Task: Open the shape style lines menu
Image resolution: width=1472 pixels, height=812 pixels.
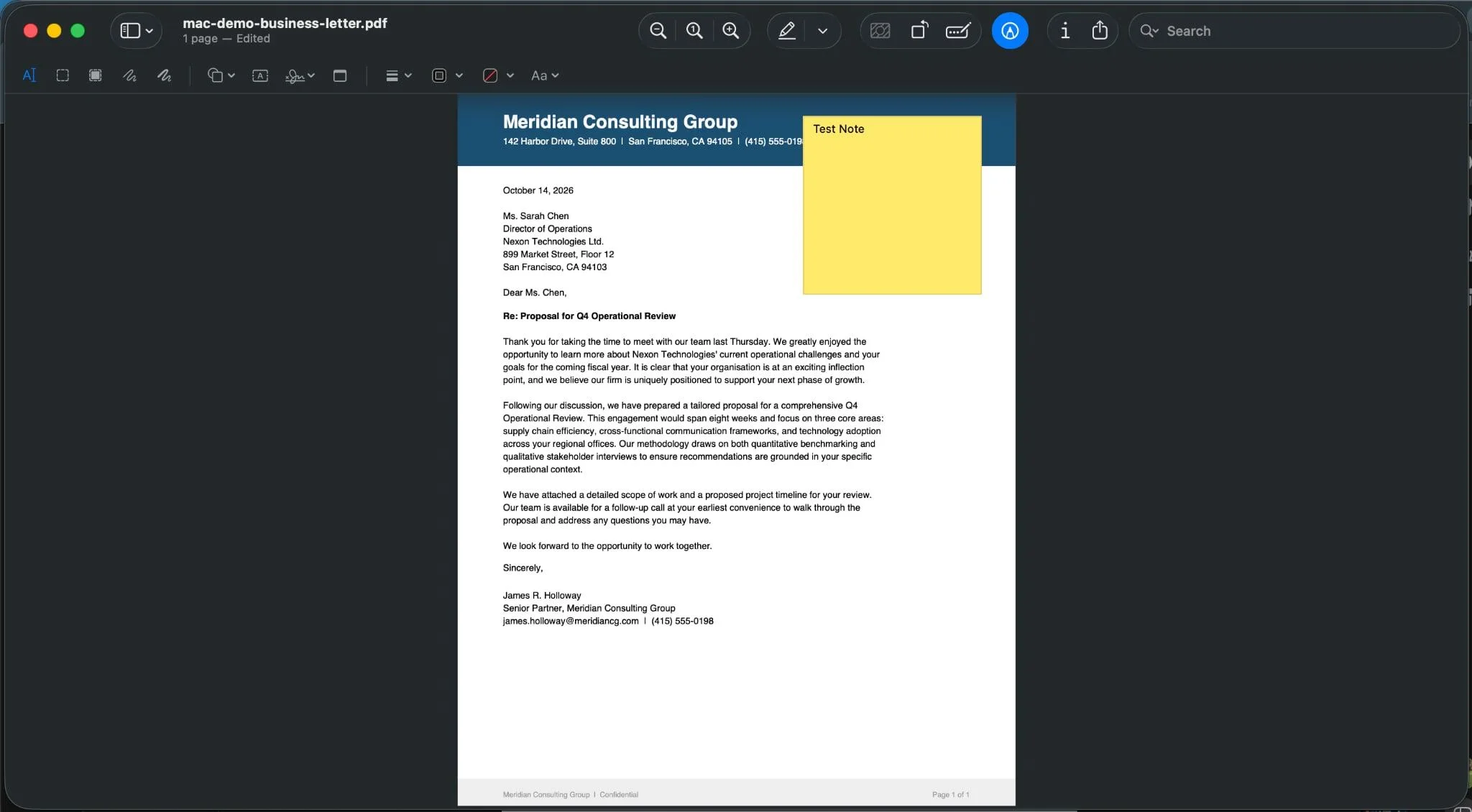Action: 392,75
